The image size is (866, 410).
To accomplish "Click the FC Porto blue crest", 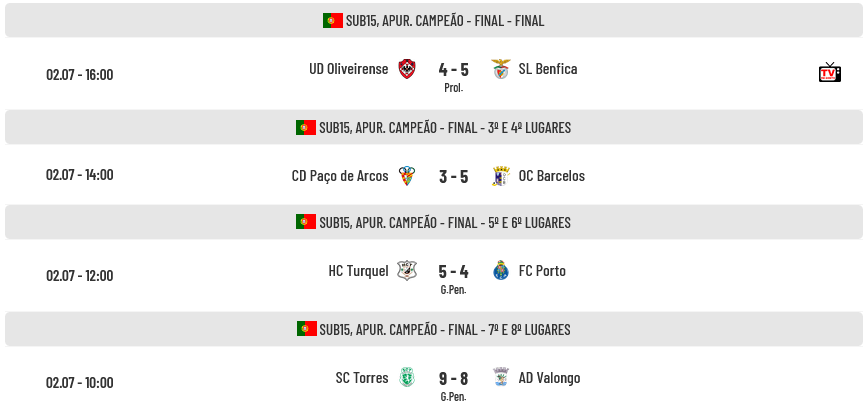I will pos(501,271).
